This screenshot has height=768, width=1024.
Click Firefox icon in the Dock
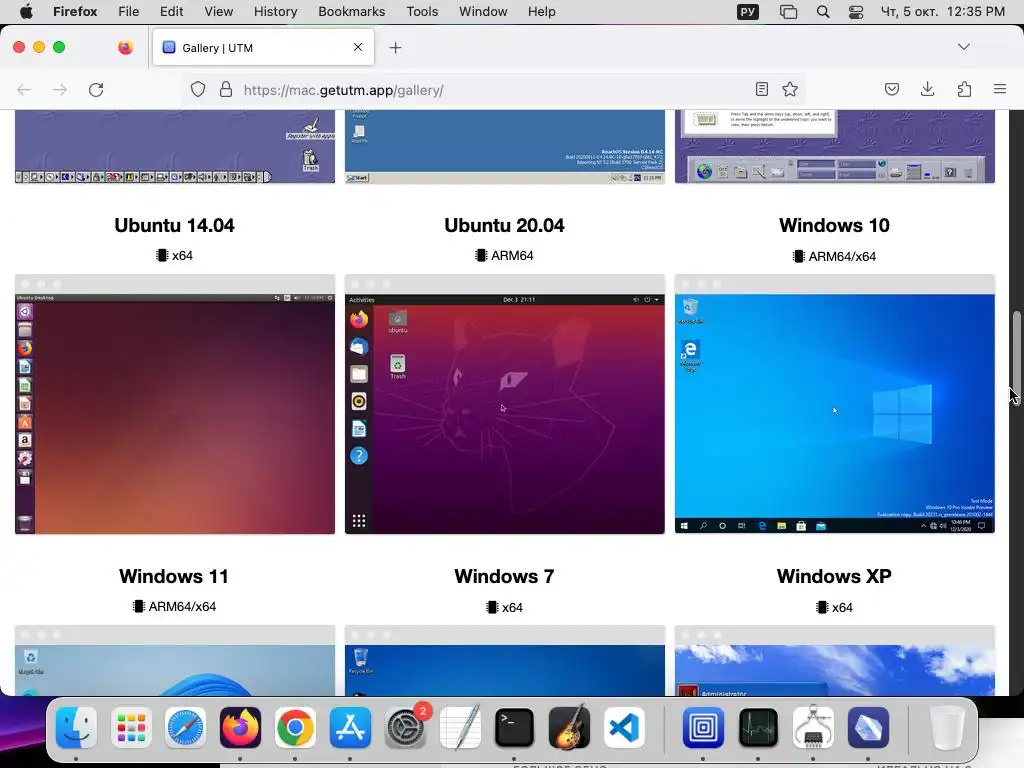pyautogui.click(x=240, y=727)
